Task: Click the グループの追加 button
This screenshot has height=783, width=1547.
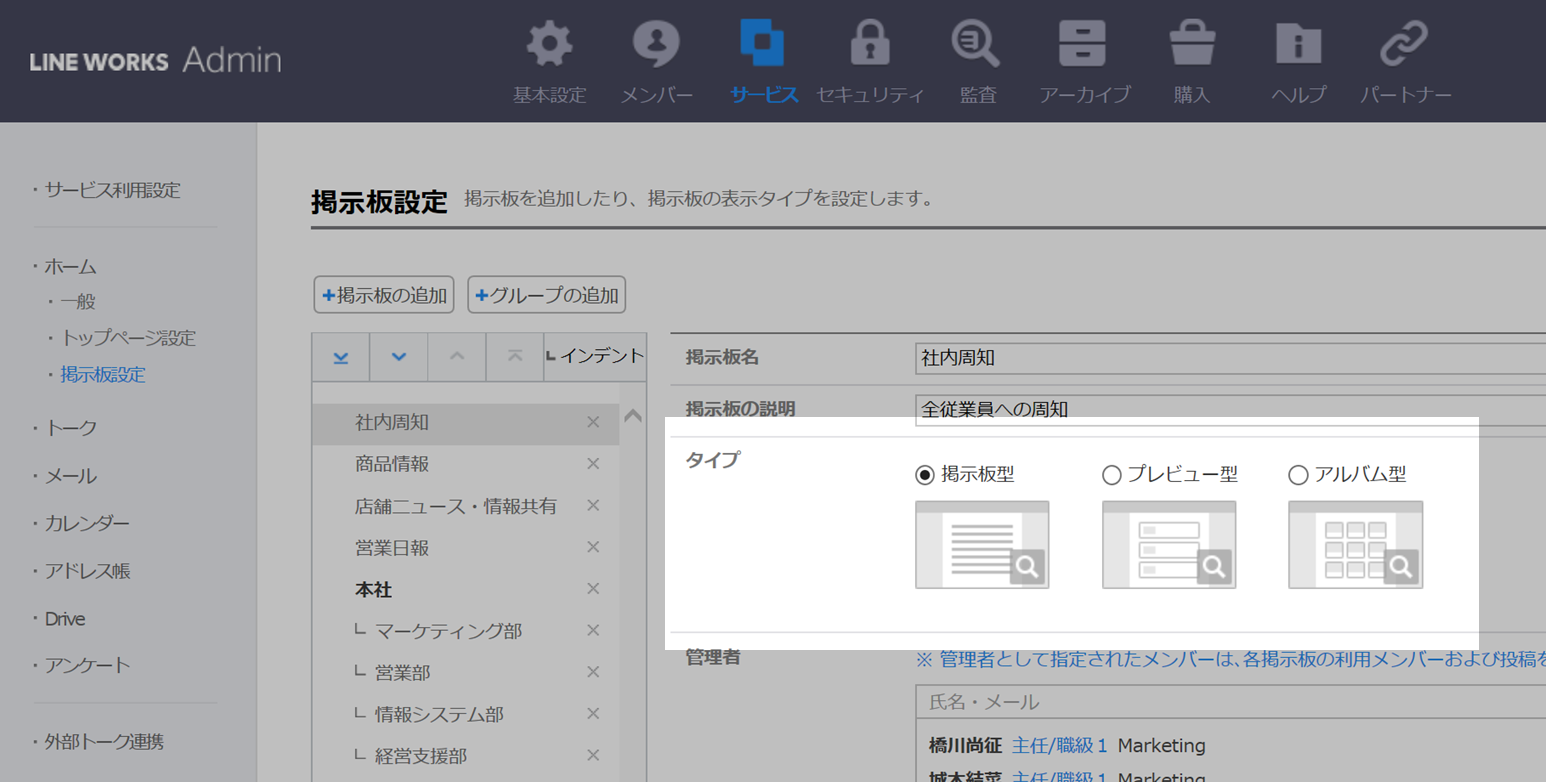Action: (546, 296)
